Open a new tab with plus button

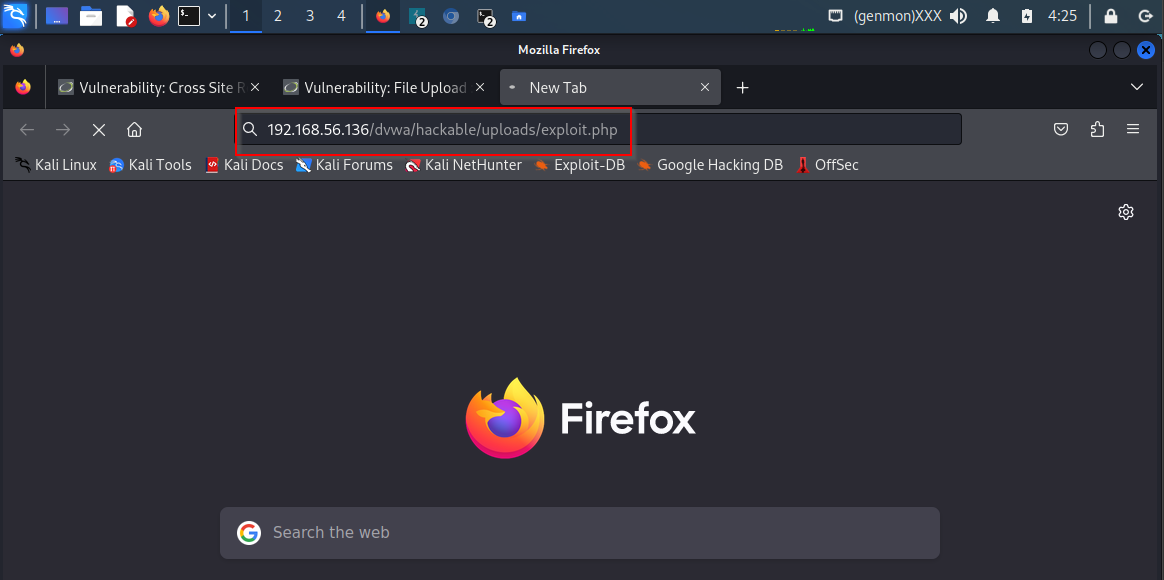(742, 88)
